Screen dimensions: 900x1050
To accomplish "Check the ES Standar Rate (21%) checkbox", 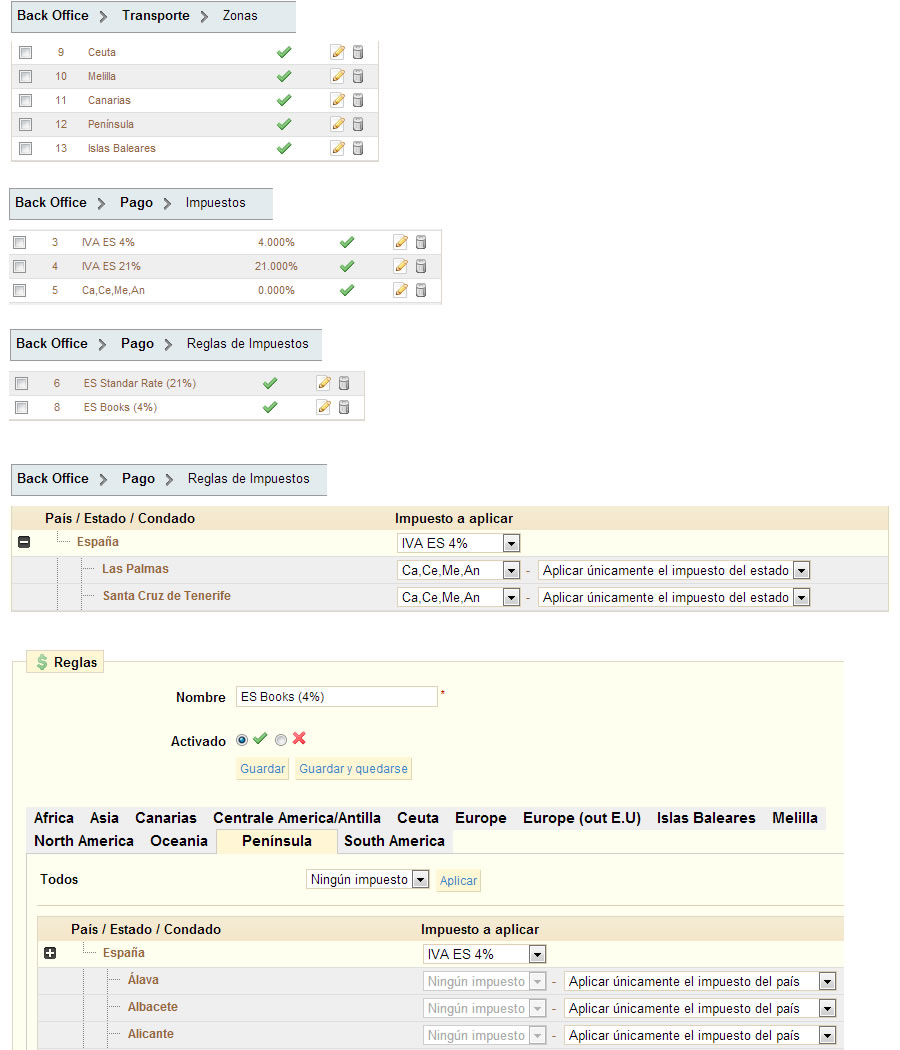I will tap(22, 383).
